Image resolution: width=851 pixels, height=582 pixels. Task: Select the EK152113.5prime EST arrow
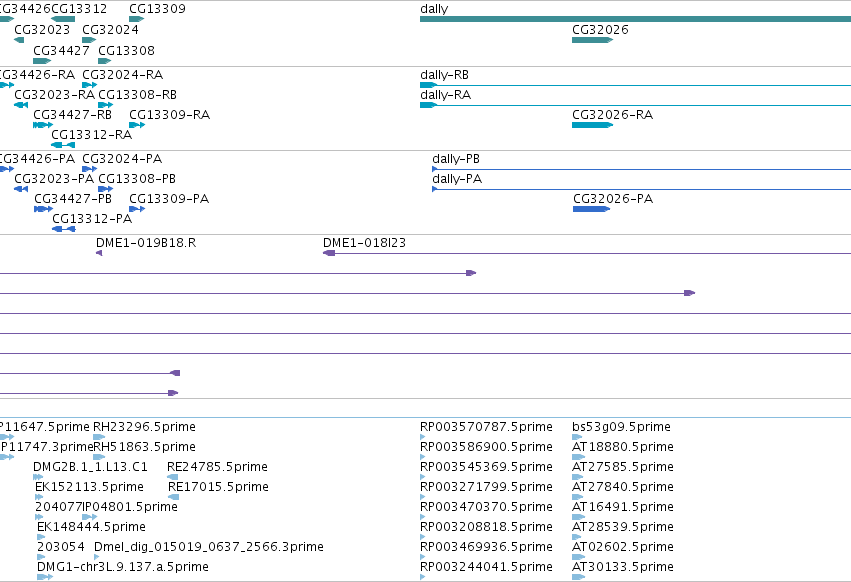point(39,497)
